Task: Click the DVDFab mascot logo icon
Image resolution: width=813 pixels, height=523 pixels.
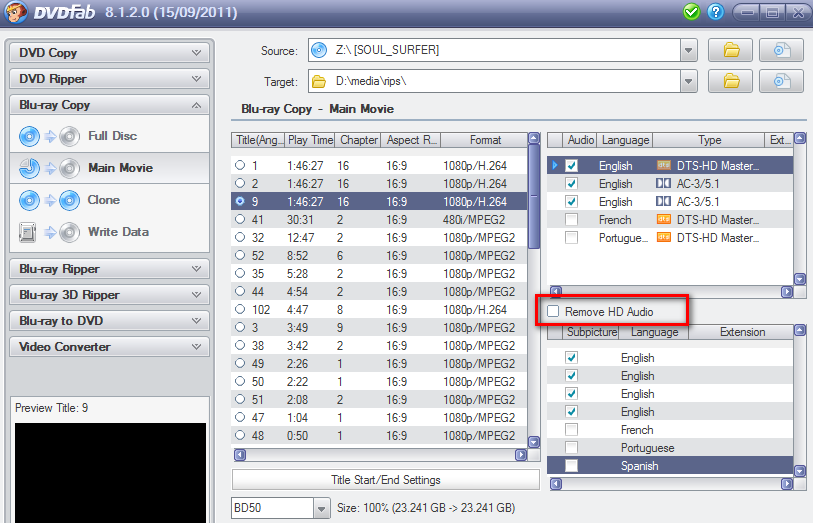Action: coord(16,12)
